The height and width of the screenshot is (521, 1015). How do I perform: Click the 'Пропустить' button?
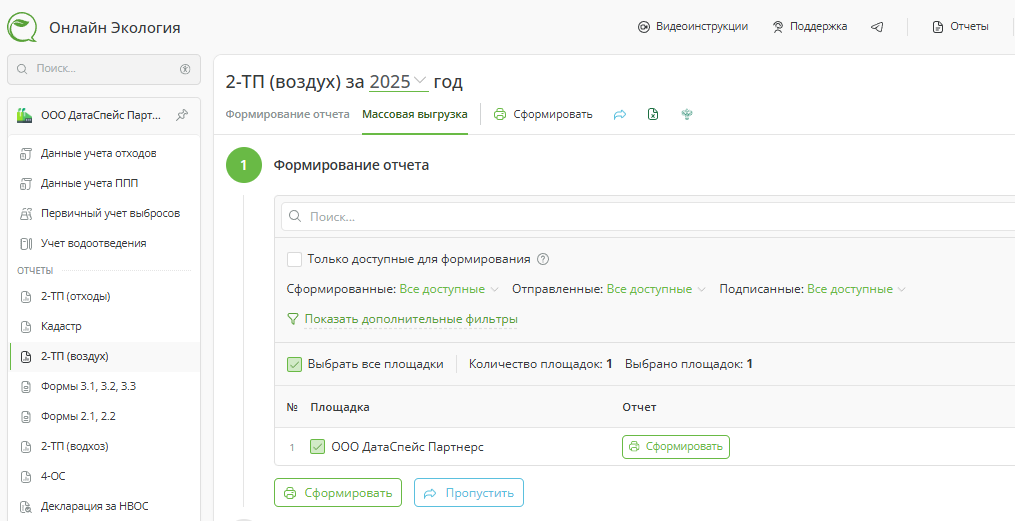point(468,493)
